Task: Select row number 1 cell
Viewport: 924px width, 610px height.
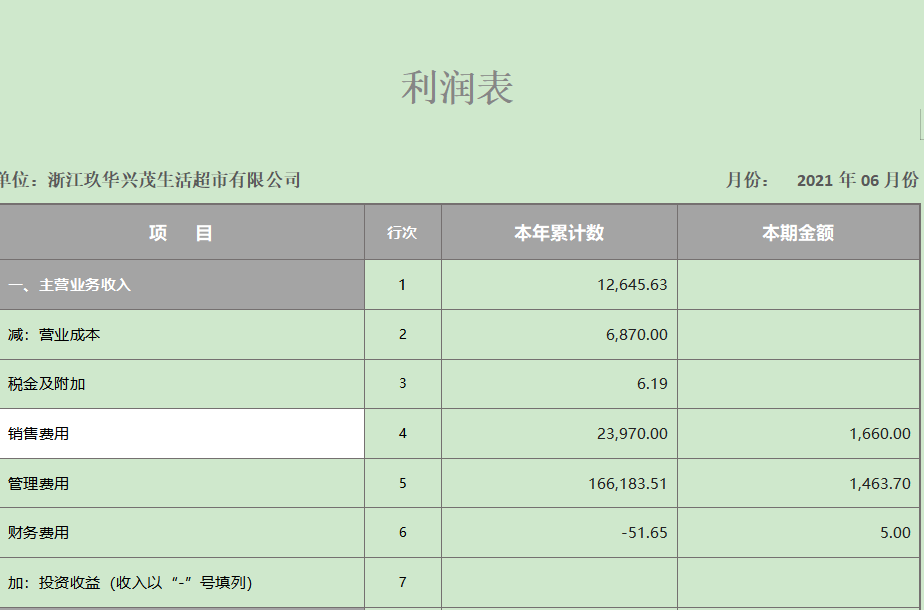Action: (403, 285)
